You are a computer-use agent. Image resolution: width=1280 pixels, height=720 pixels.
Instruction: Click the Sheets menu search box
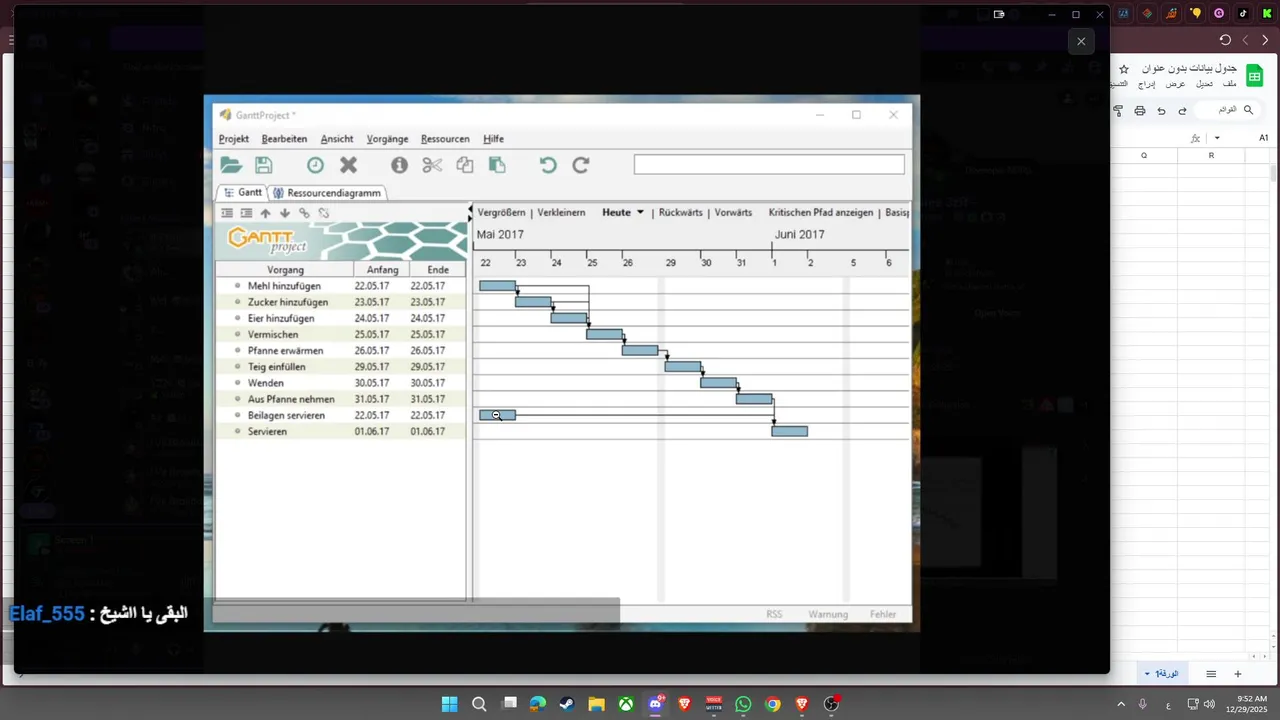(x=1225, y=109)
